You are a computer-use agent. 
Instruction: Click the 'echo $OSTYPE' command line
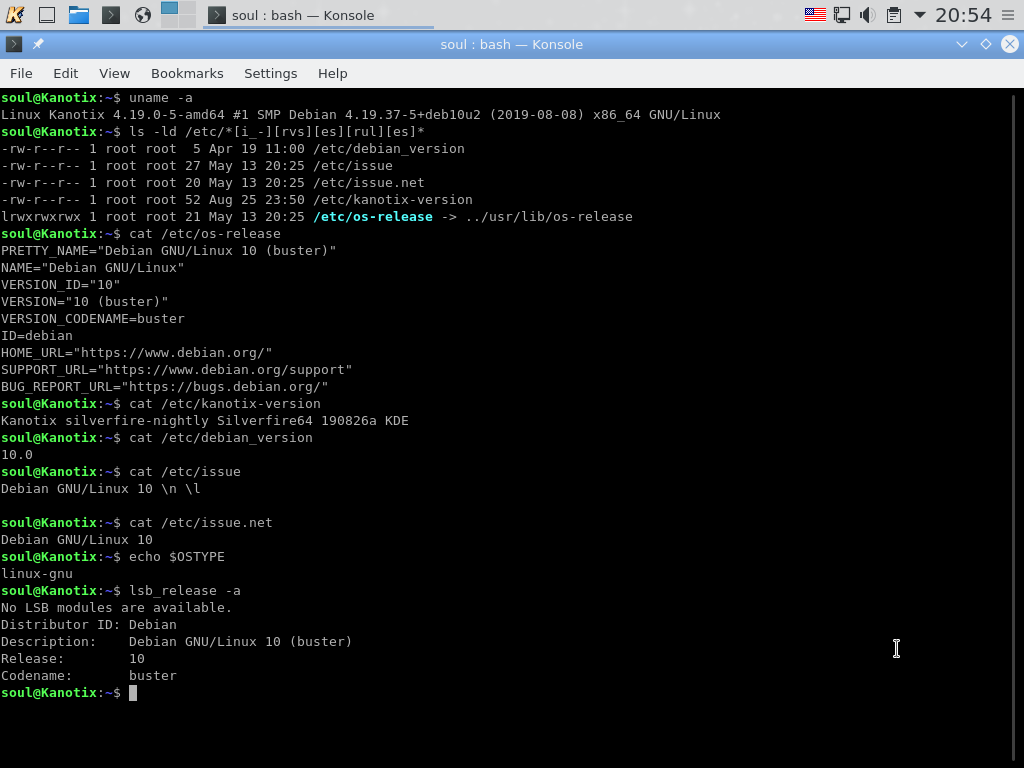point(112,556)
